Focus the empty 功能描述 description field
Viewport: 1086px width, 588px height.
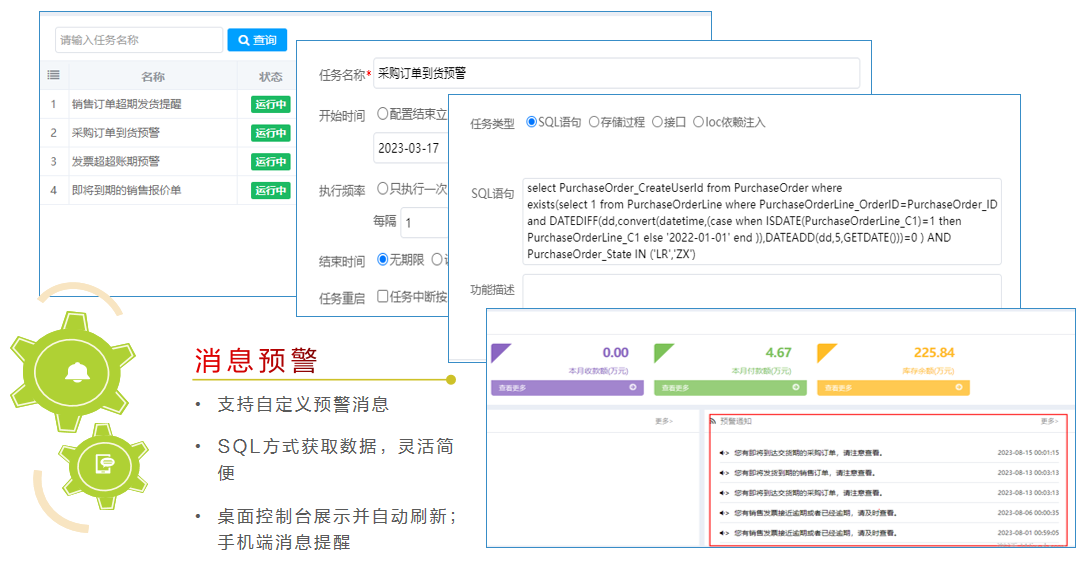pyautogui.click(x=762, y=291)
